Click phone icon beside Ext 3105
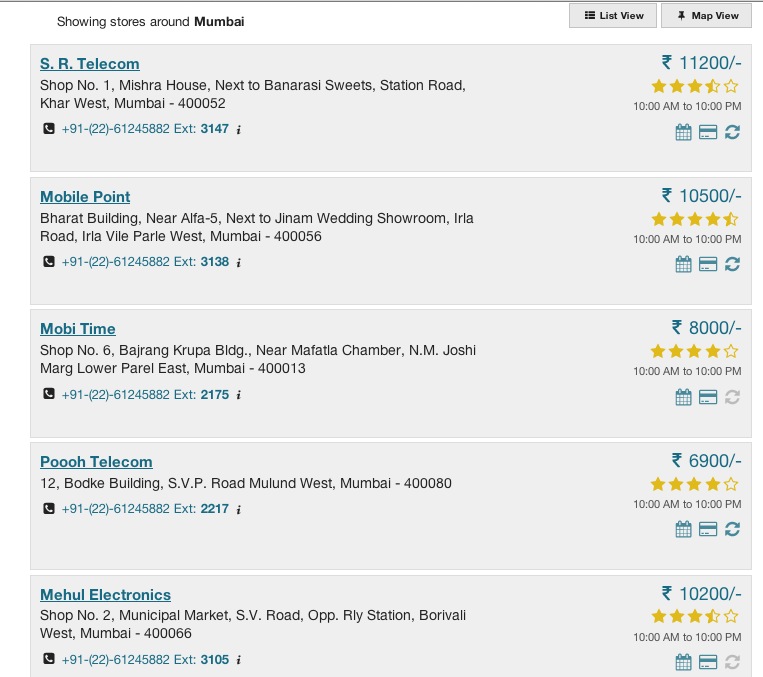The height and width of the screenshot is (677, 763). click(x=49, y=659)
